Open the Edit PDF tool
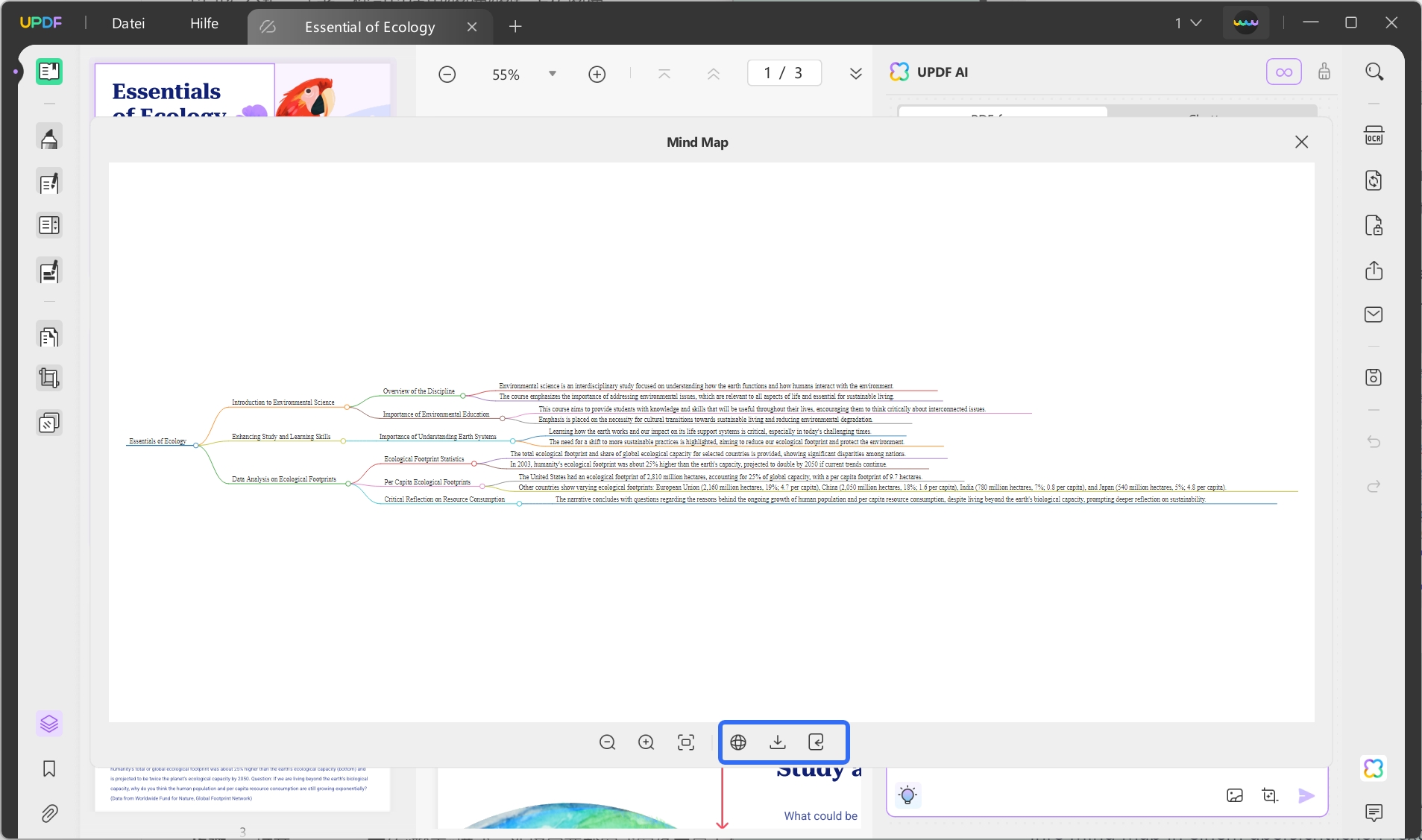This screenshot has height=840, width=1422. click(49, 183)
